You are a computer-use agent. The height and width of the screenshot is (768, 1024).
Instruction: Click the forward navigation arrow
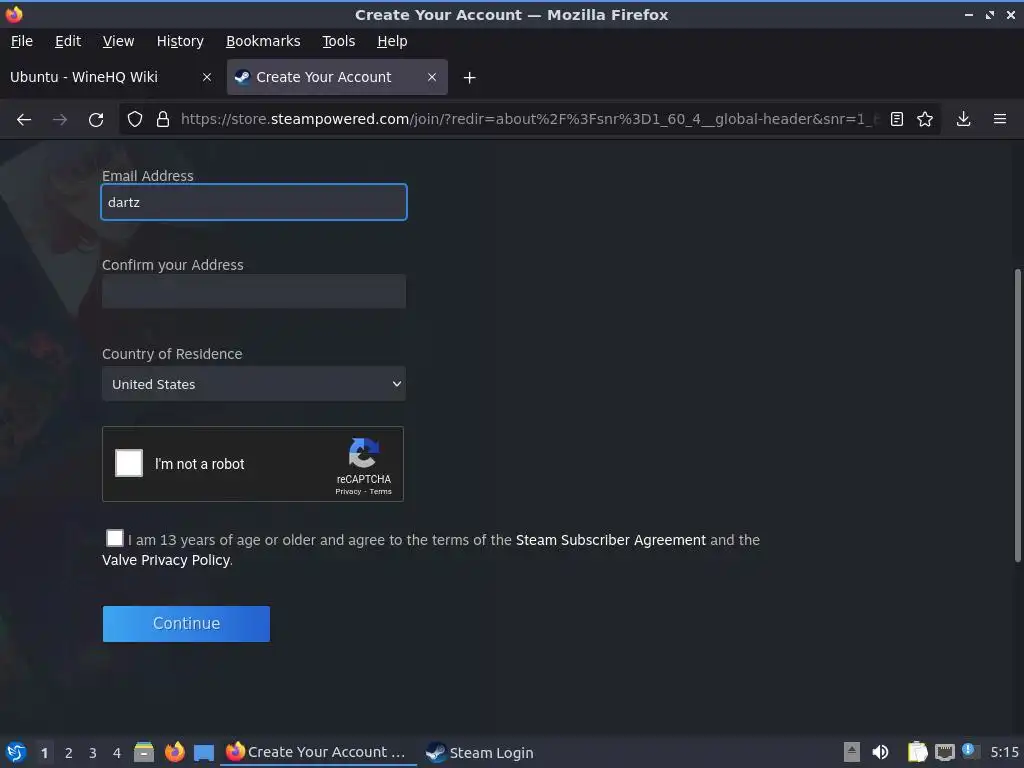(x=60, y=120)
